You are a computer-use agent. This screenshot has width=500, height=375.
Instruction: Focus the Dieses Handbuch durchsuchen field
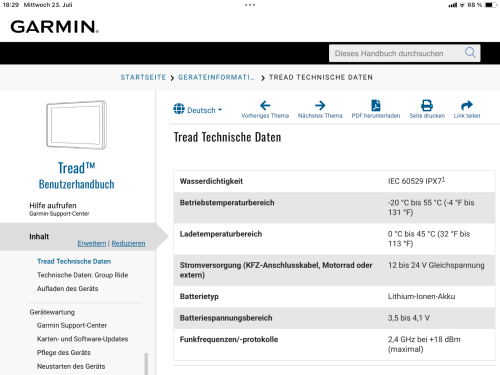click(397, 53)
